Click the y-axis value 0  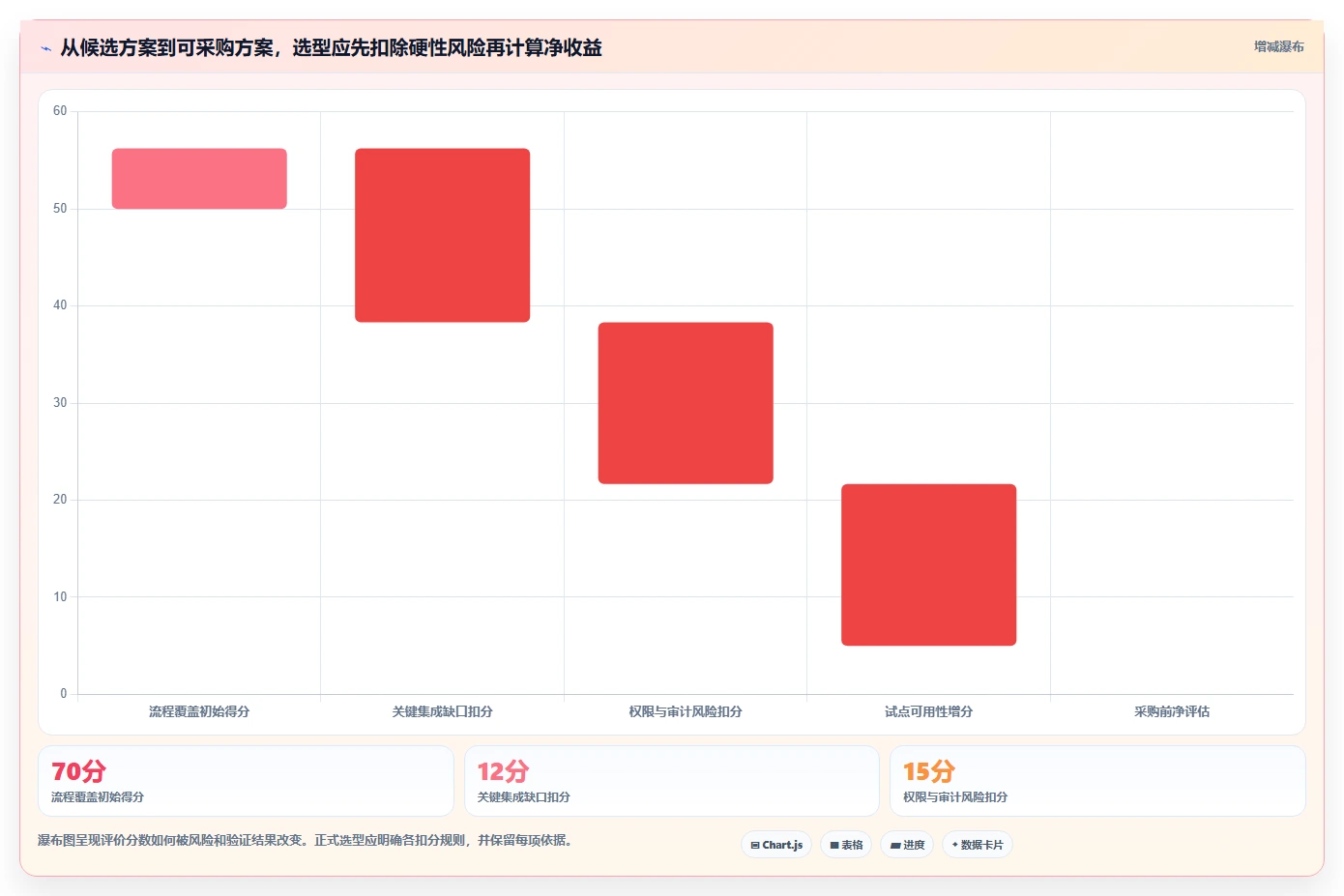pyautogui.click(x=64, y=694)
